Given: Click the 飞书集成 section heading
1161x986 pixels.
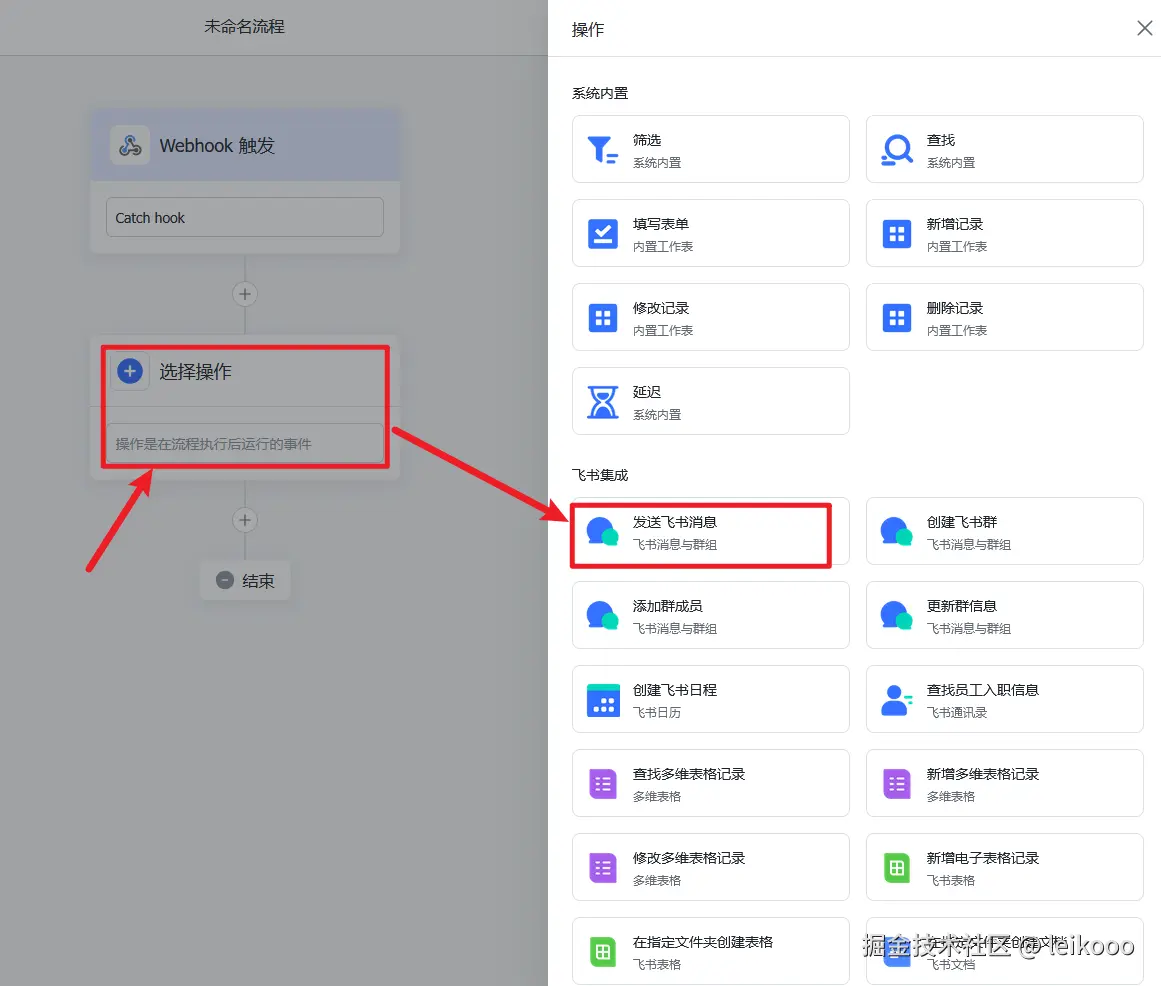Looking at the screenshot, I should 600,475.
